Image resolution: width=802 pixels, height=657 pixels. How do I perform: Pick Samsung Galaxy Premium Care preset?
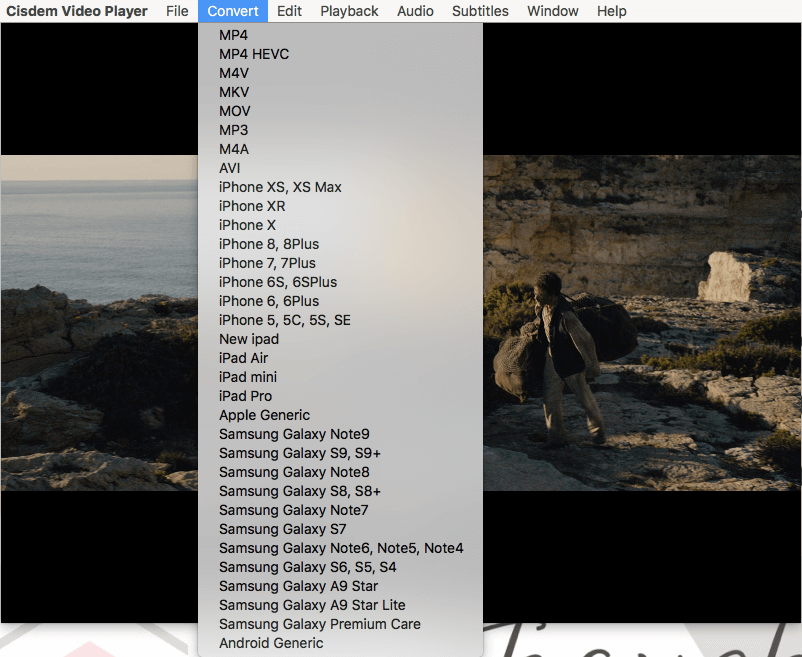pyautogui.click(x=340, y=624)
